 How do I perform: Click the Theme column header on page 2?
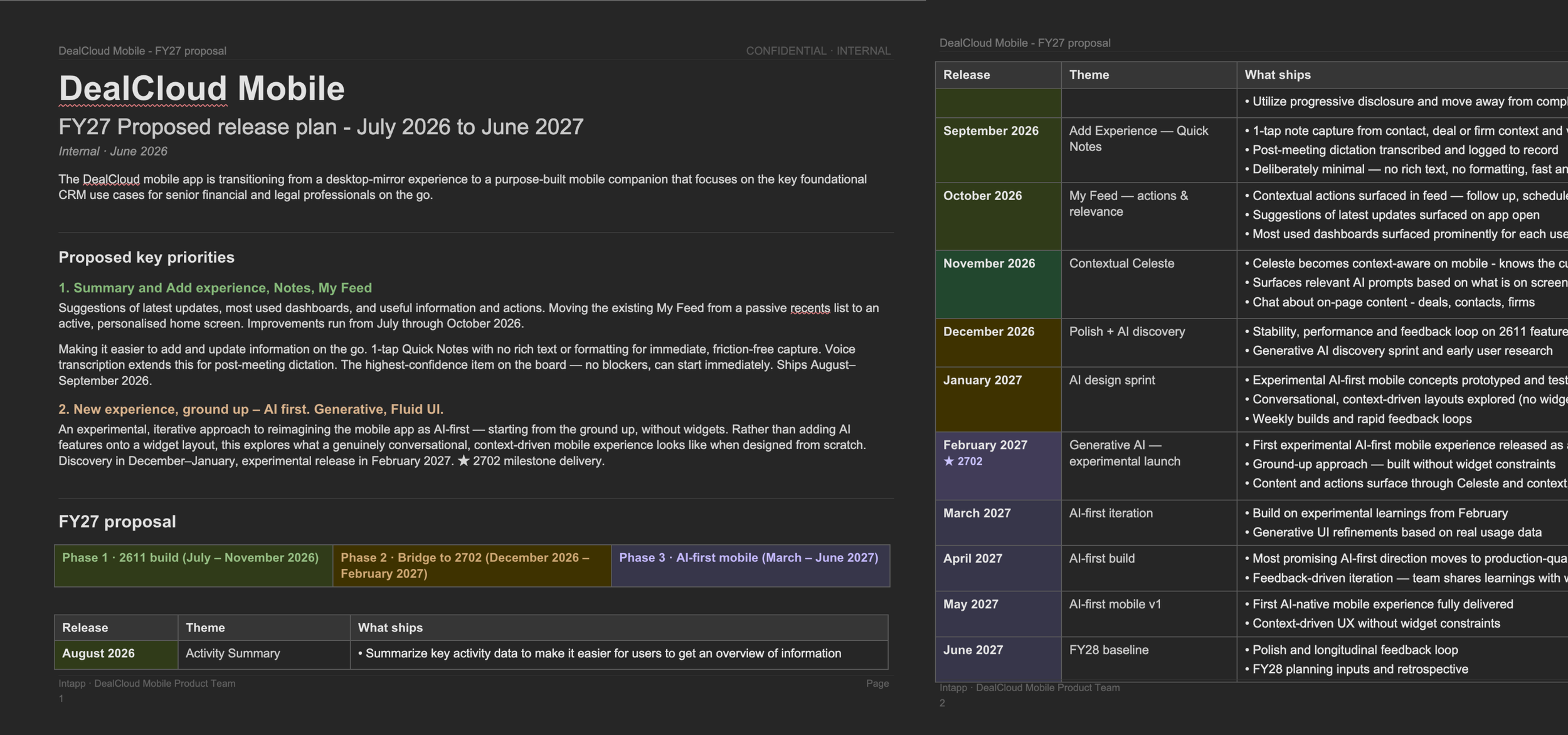point(1148,75)
